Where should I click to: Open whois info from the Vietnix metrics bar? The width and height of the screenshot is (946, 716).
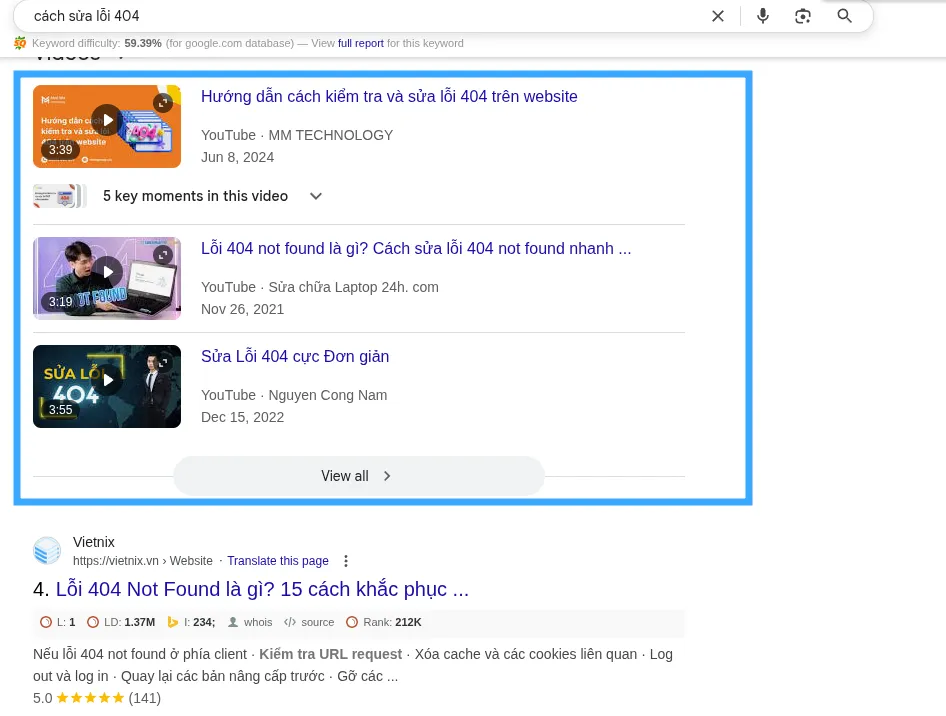(x=250, y=621)
